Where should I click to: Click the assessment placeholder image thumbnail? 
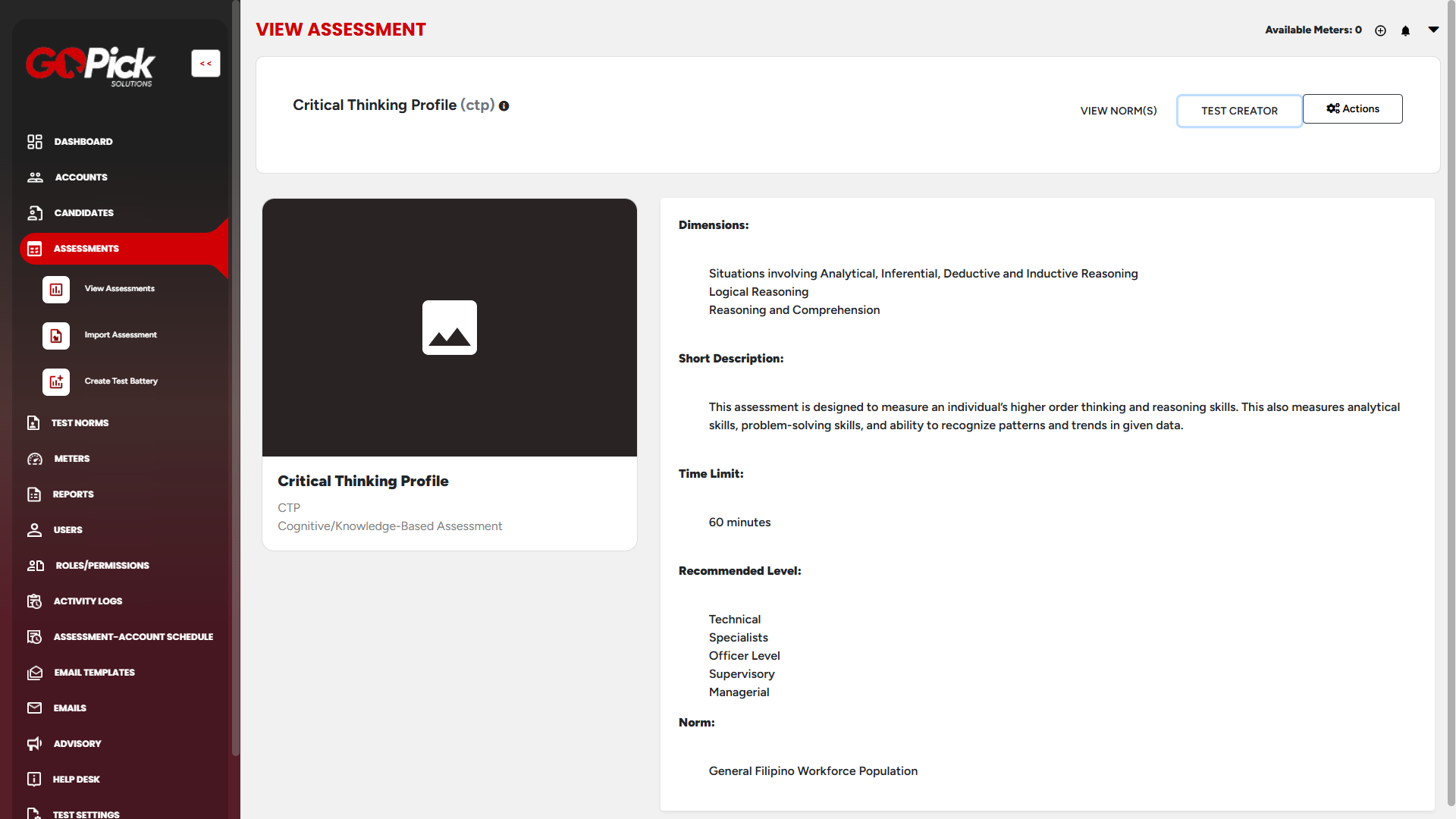pyautogui.click(x=450, y=328)
